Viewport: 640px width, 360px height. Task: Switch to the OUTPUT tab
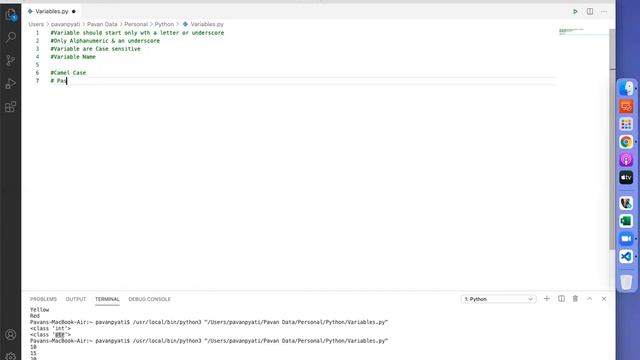76,299
